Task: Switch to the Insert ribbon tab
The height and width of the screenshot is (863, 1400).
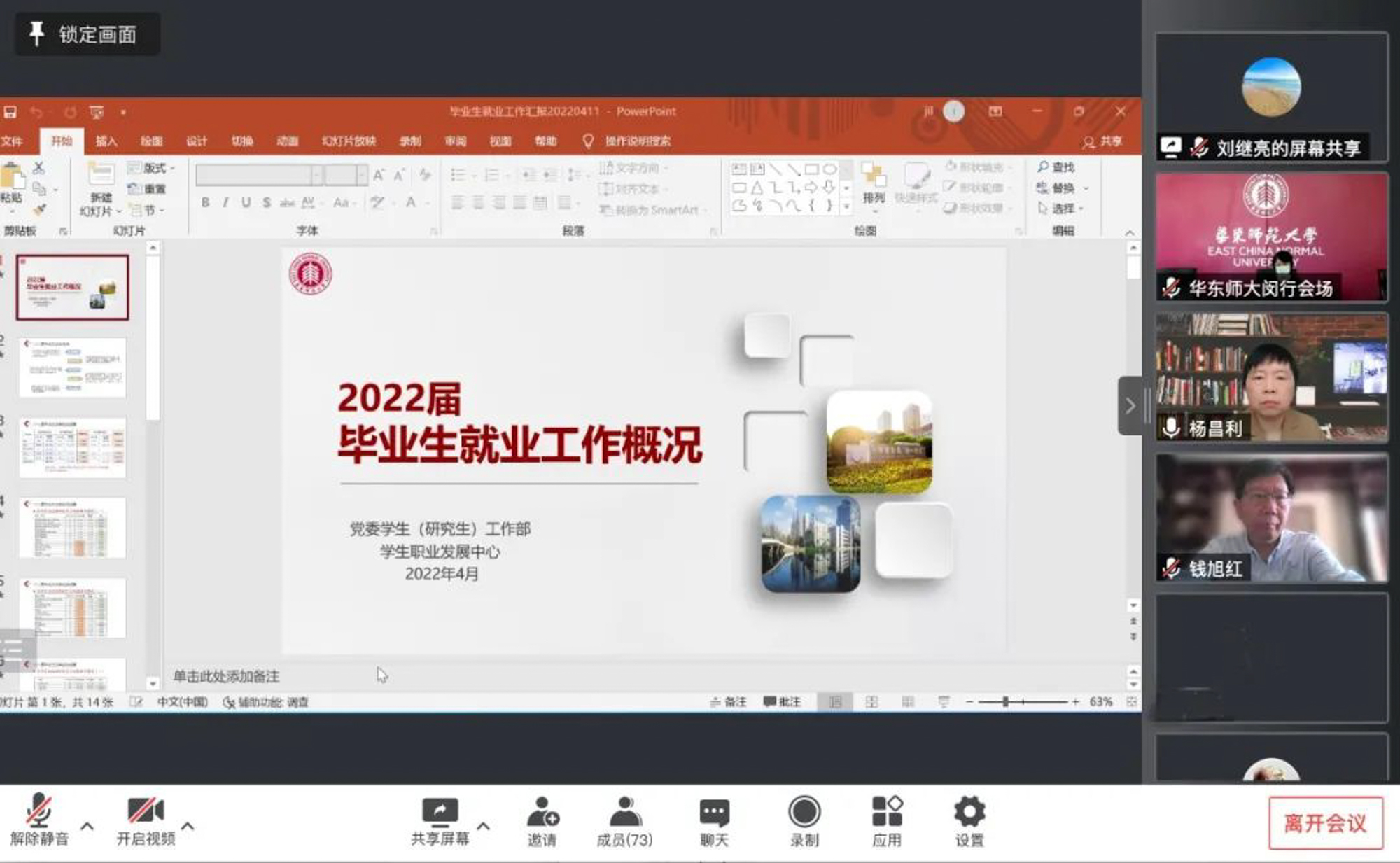Action: coord(106,141)
